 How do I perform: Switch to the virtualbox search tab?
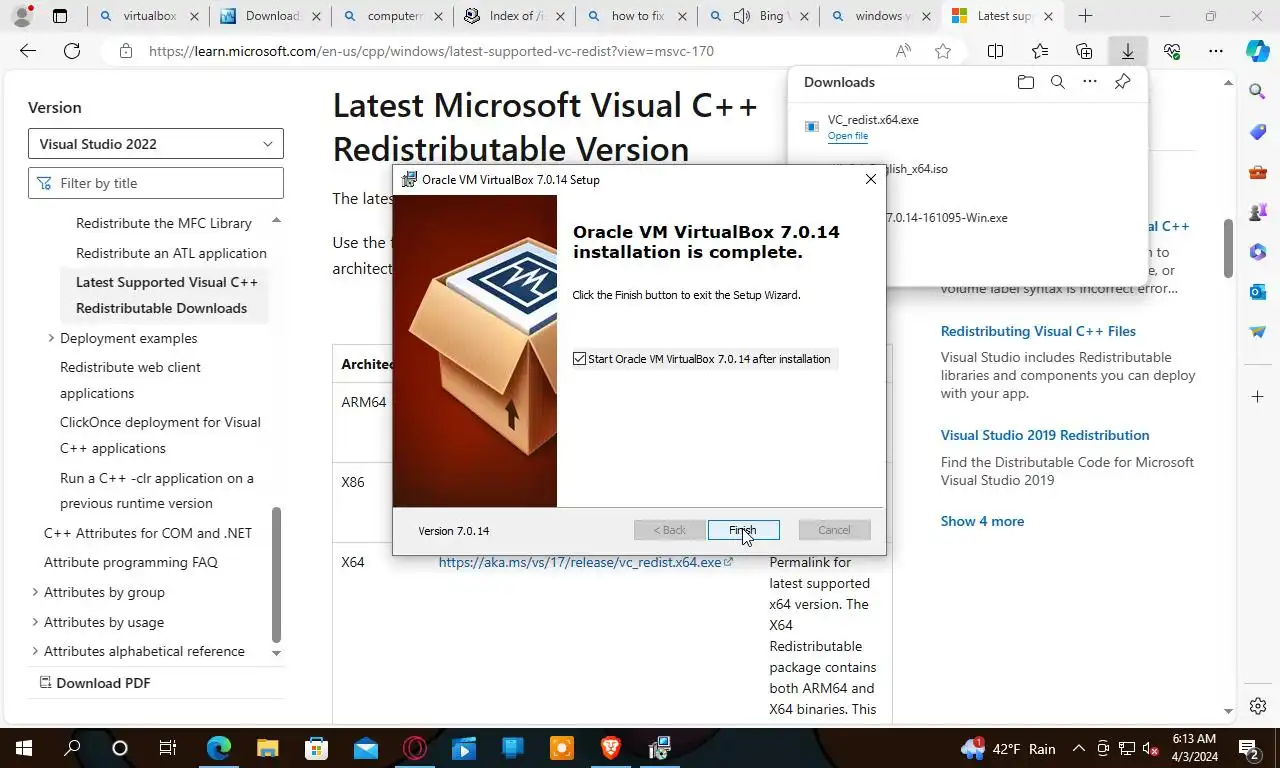pos(149,16)
